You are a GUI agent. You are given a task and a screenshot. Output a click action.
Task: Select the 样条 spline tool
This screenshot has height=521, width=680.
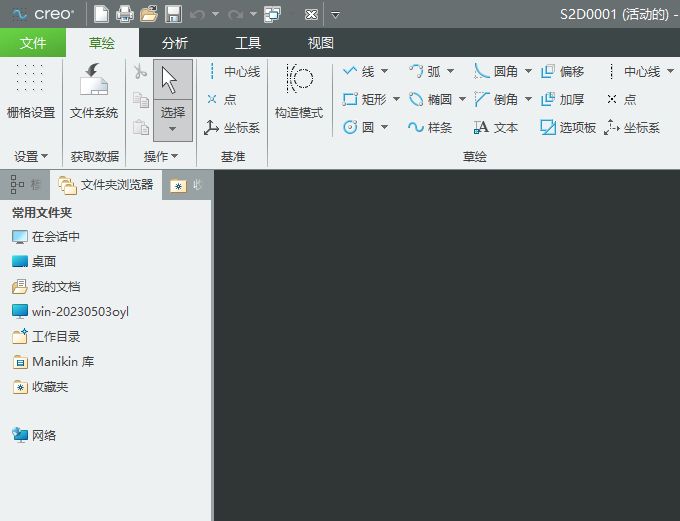(430, 128)
